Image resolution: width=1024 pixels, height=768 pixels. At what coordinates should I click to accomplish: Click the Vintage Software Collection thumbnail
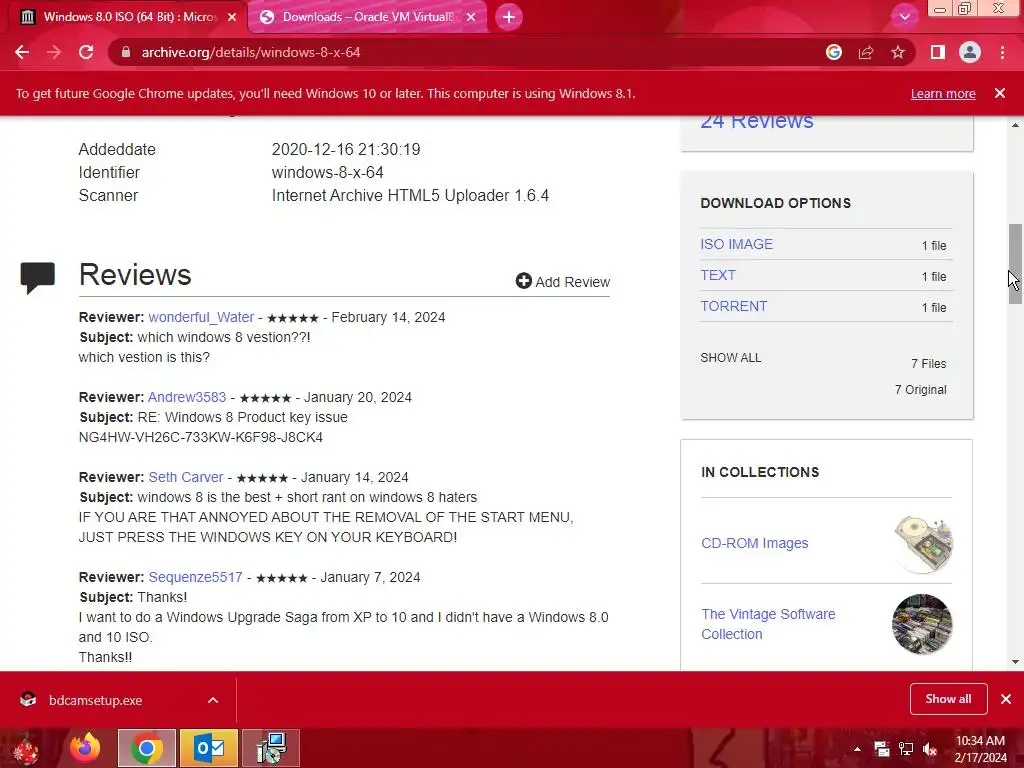point(922,624)
